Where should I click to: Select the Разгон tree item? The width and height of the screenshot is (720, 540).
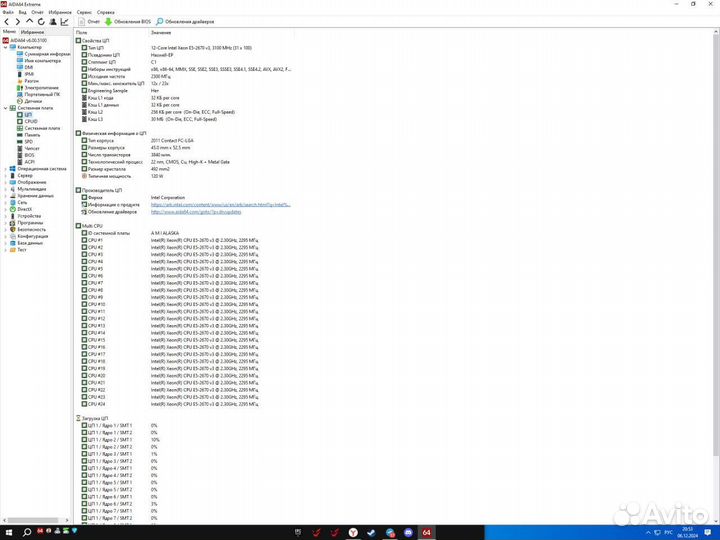pyautogui.click(x=28, y=81)
